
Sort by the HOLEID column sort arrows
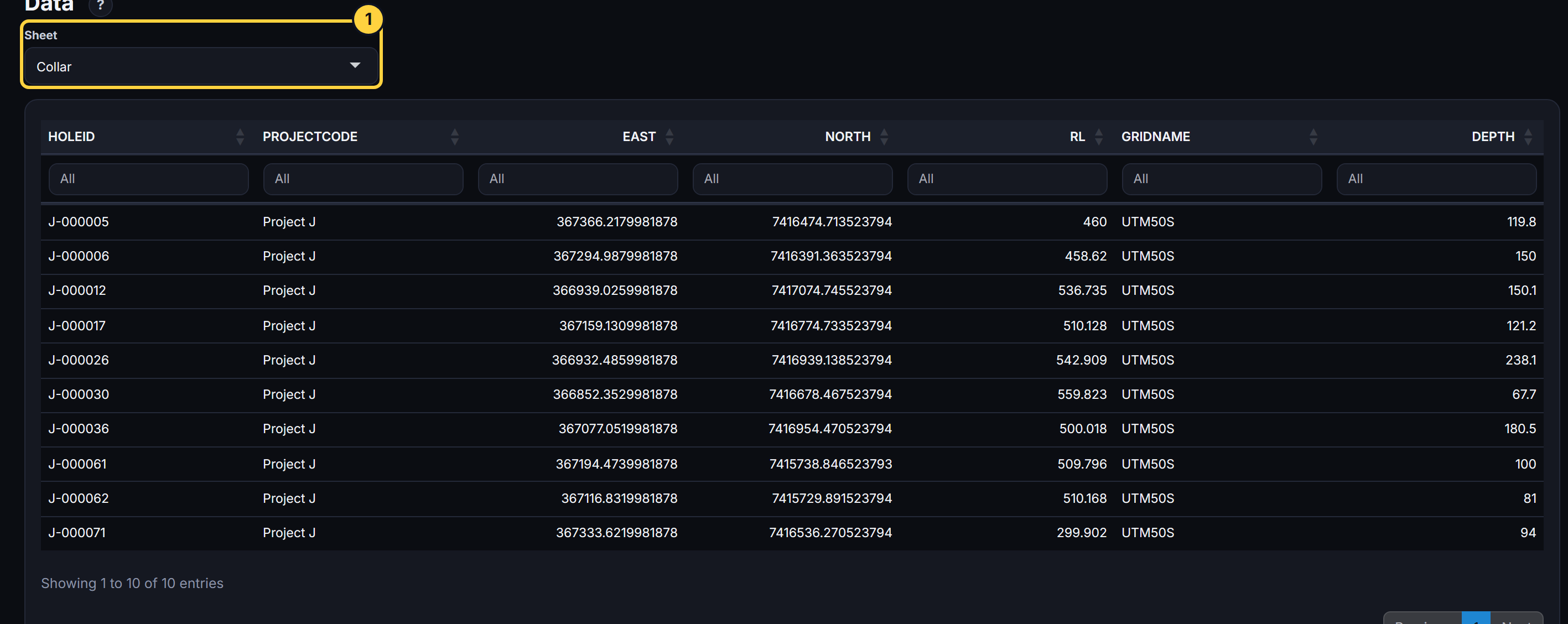click(240, 137)
